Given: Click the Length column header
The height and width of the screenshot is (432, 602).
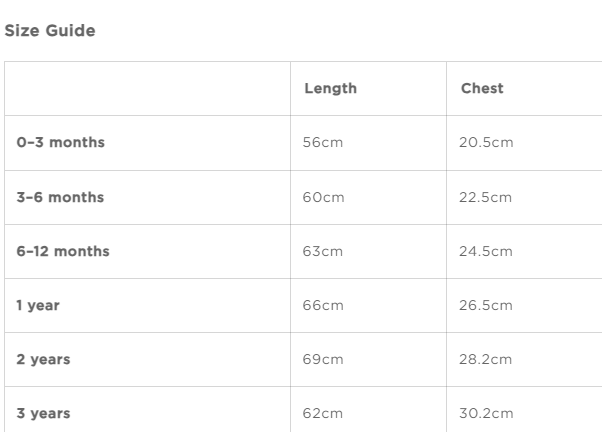Looking at the screenshot, I should 329,89.
